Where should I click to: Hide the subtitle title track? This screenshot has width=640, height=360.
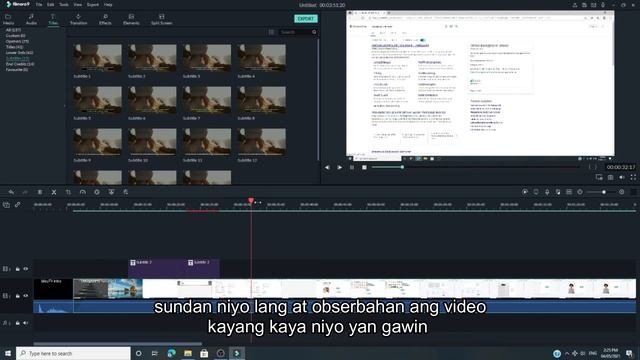(26, 269)
